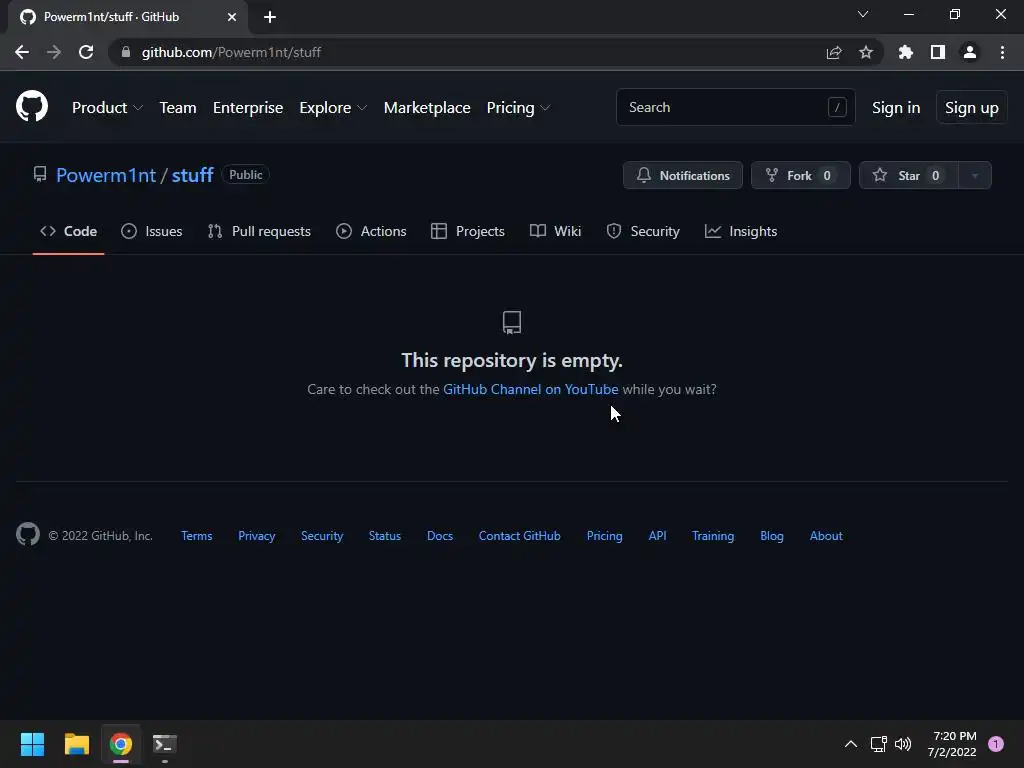Open the Team page
The height and width of the screenshot is (768, 1024).
[x=178, y=108]
